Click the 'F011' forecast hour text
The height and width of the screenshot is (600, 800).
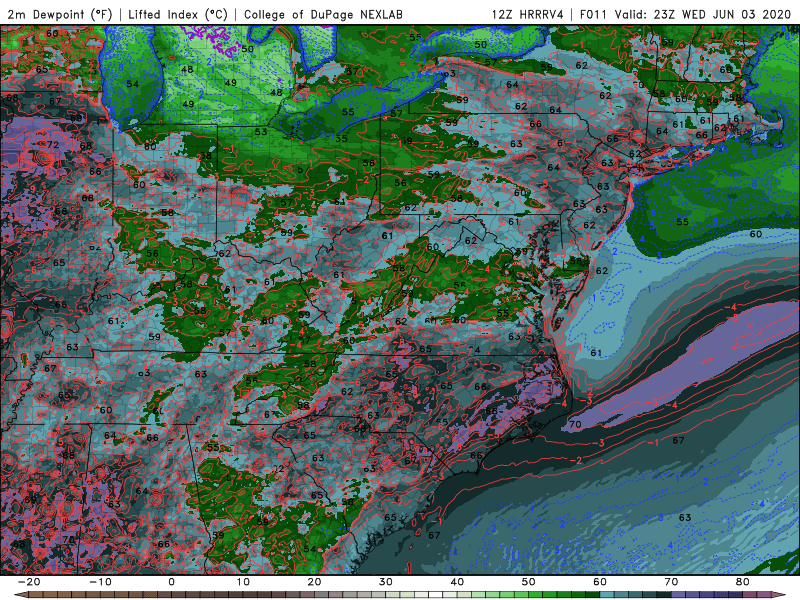(593, 14)
